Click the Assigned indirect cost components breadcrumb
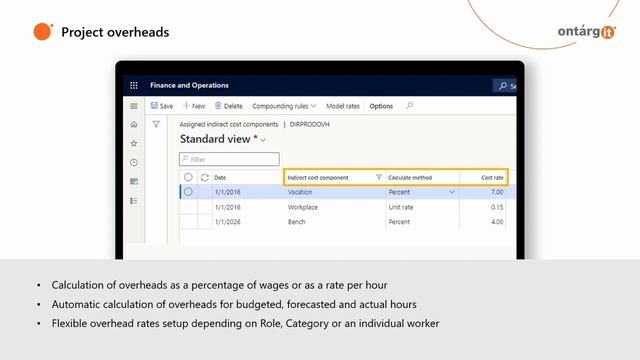 (x=229, y=124)
